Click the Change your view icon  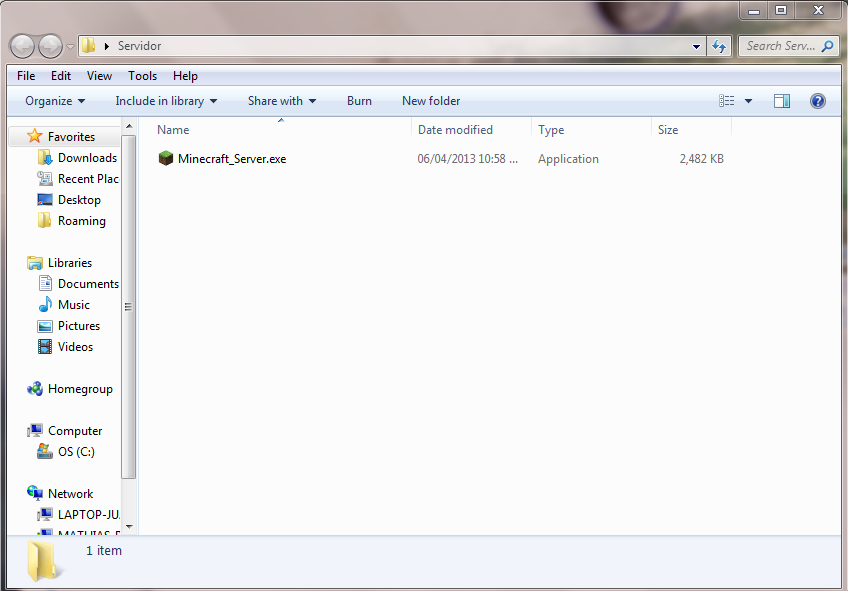(x=726, y=101)
